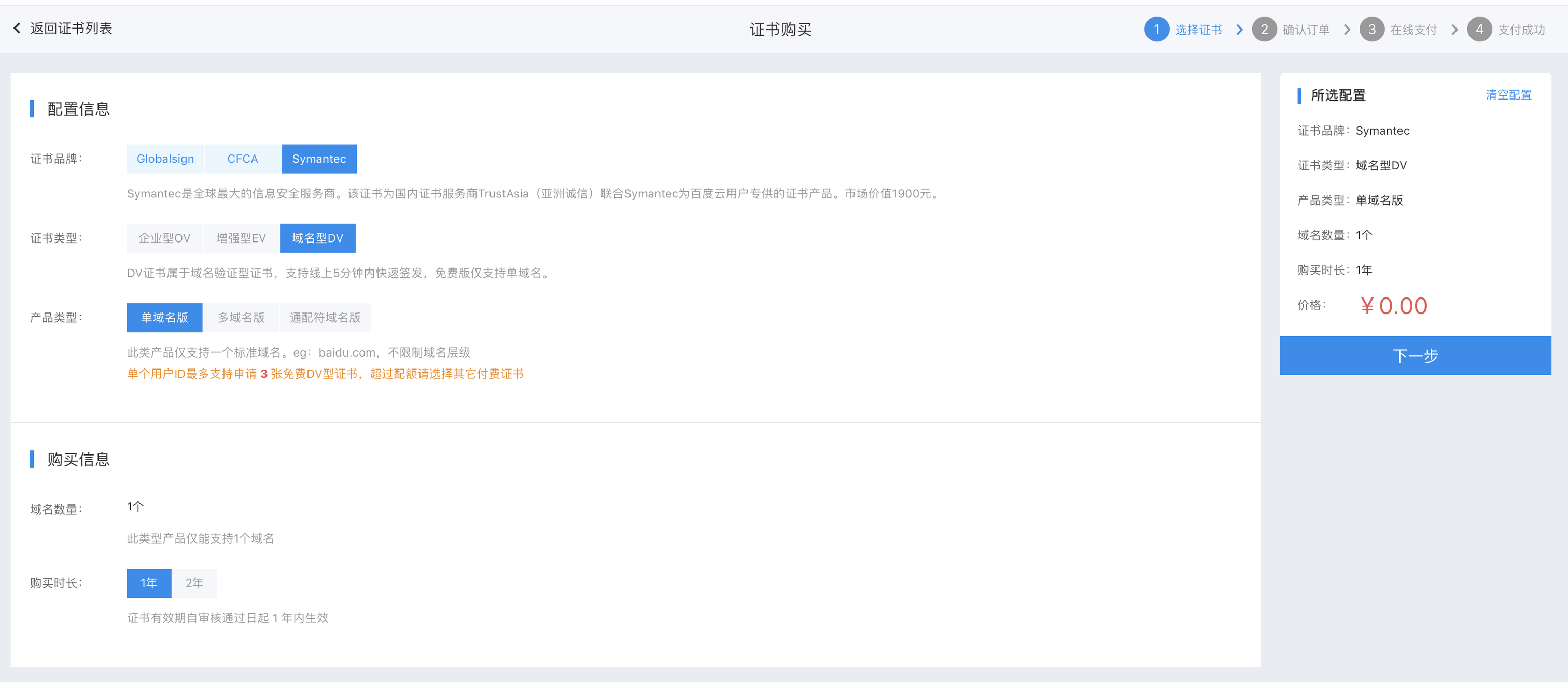The image size is (1568, 682).
Task: Click the 清空配置 link
Action: click(1508, 95)
